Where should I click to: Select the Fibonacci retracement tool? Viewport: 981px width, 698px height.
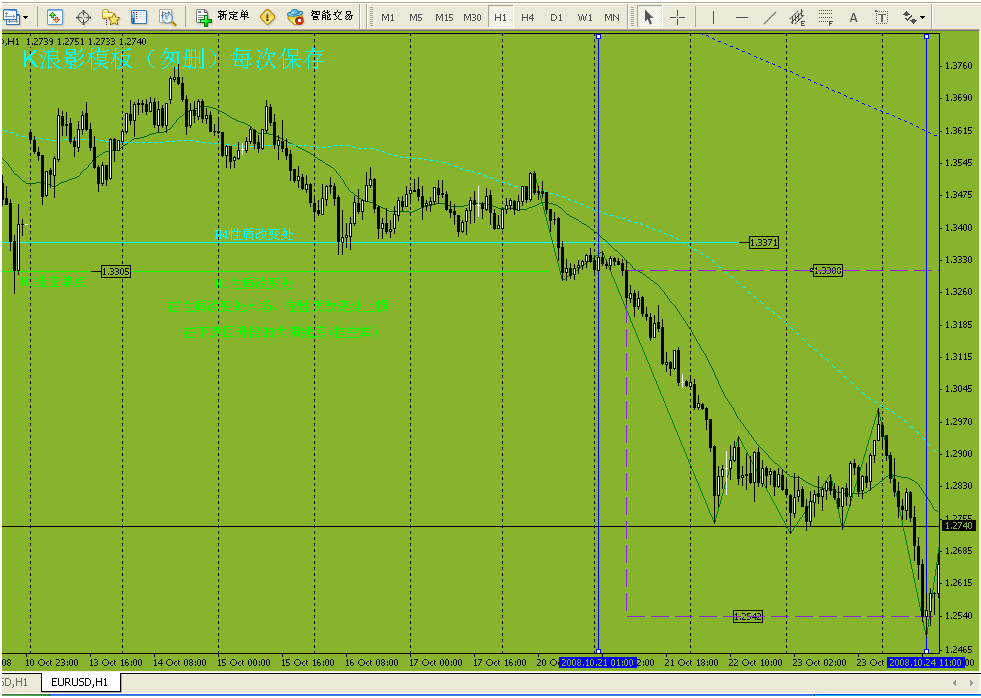[826, 18]
